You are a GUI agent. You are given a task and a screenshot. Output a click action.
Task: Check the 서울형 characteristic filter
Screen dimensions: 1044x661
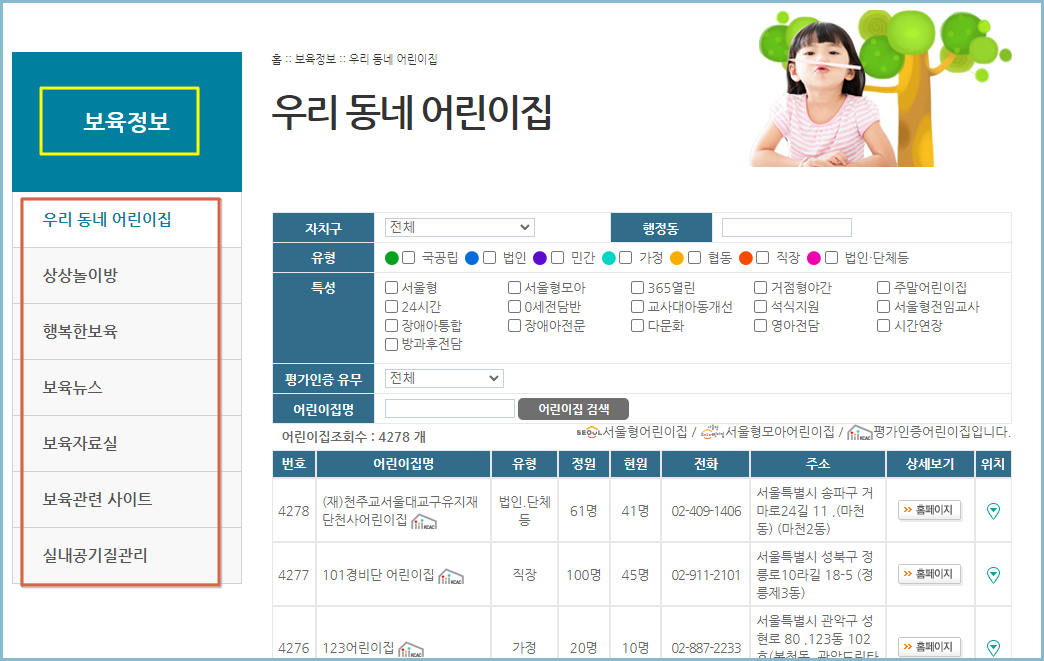pos(390,287)
